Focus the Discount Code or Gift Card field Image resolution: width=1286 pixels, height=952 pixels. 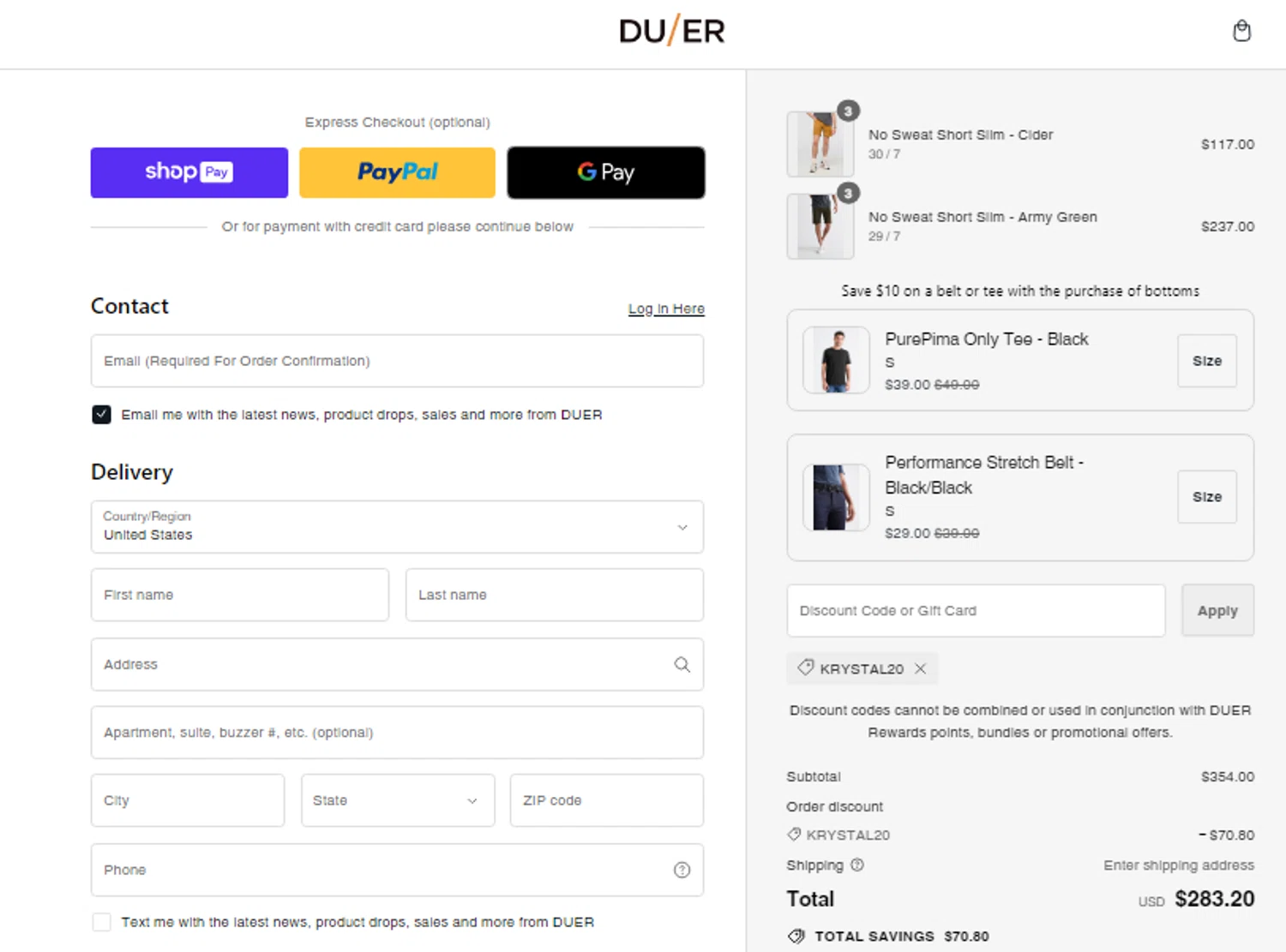(976, 611)
